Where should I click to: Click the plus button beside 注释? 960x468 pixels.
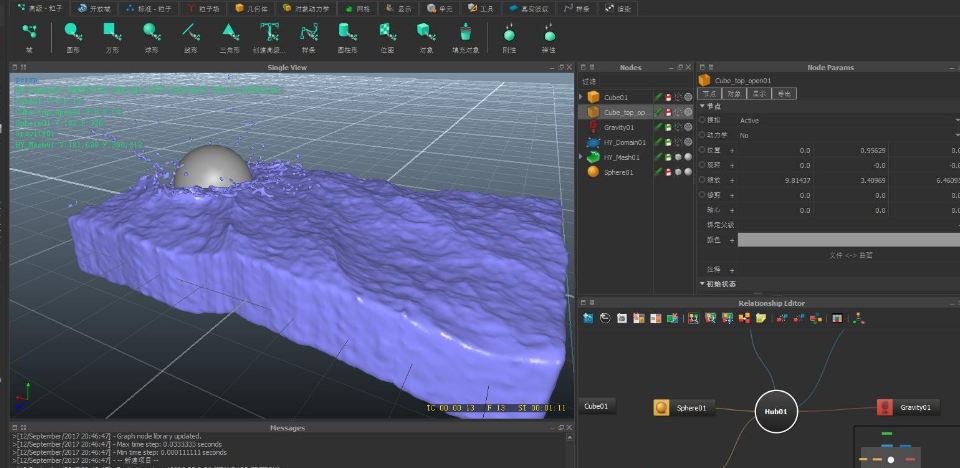click(x=732, y=270)
